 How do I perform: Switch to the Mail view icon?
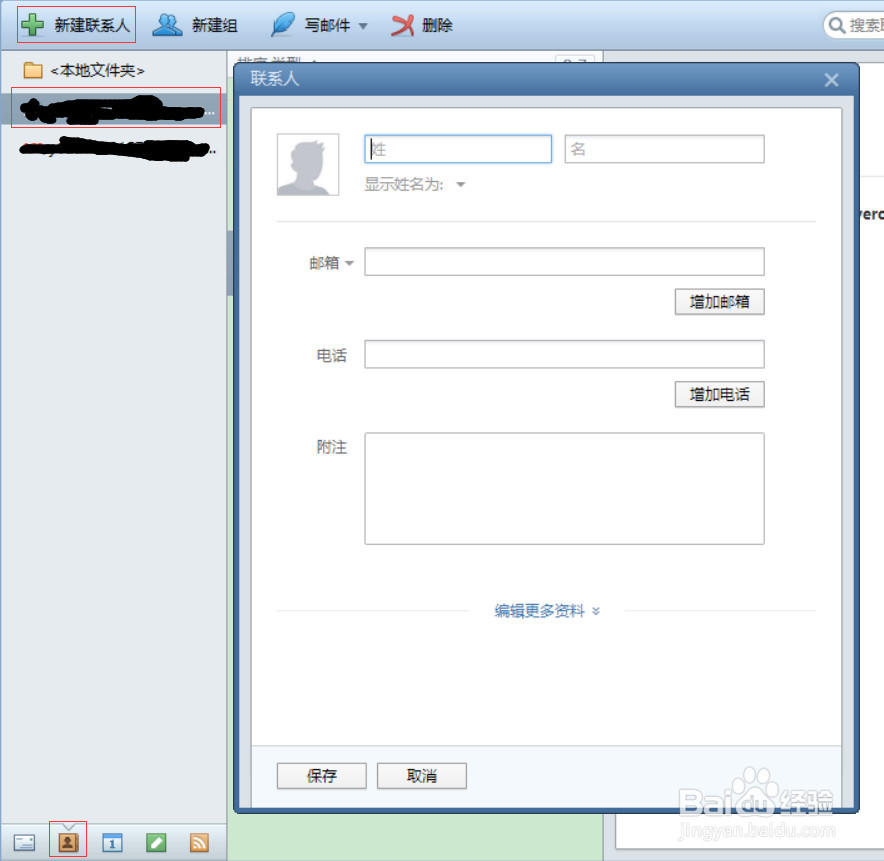pyautogui.click(x=23, y=841)
